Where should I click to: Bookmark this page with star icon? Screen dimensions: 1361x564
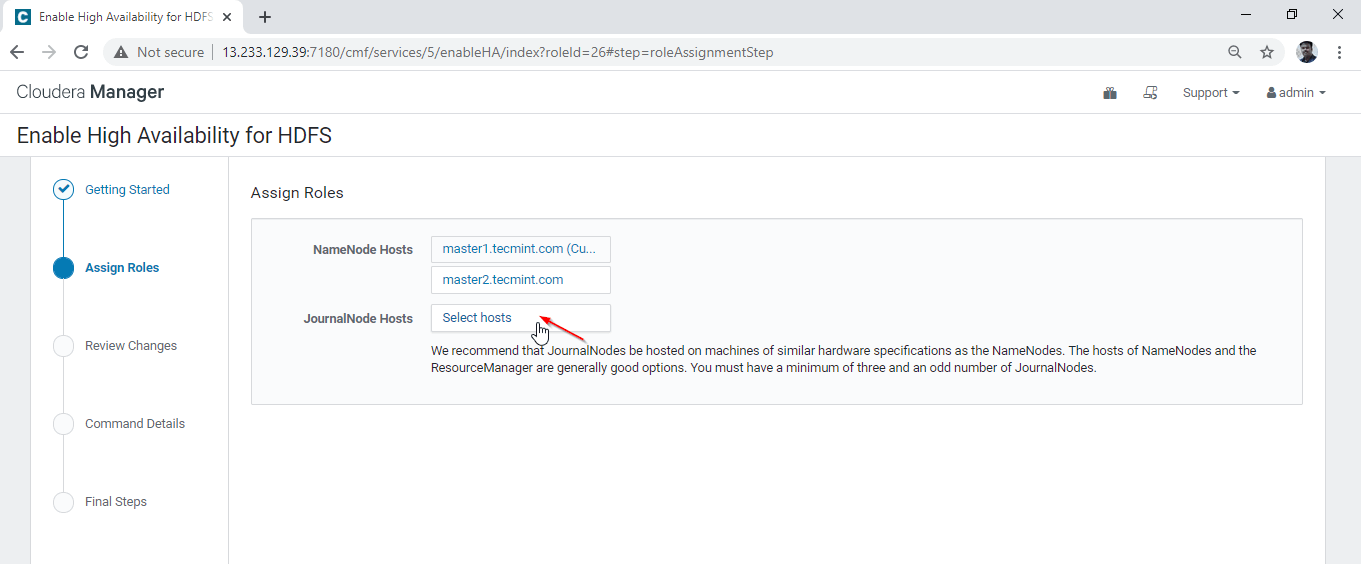1267,52
